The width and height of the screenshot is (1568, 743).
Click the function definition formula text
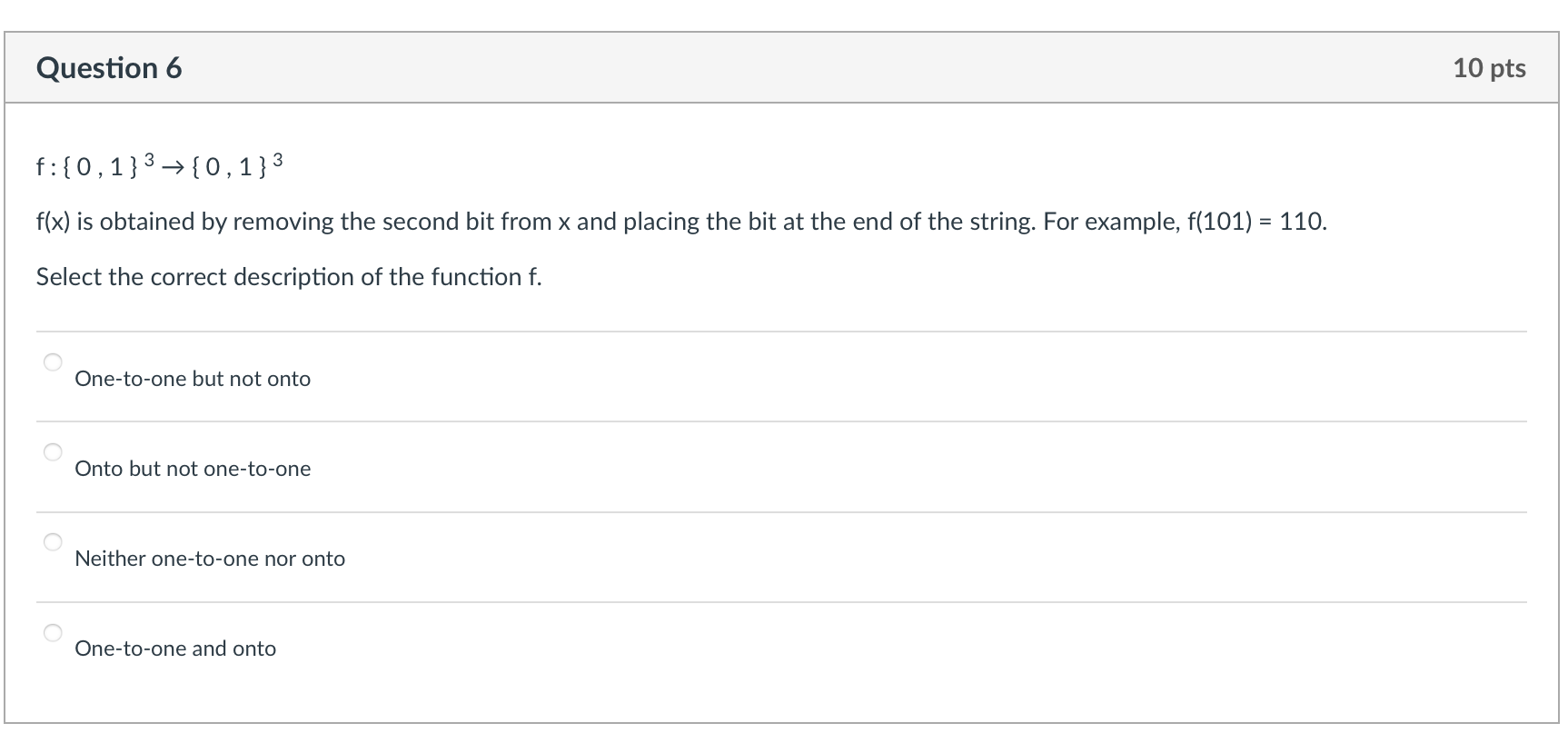[x=156, y=163]
